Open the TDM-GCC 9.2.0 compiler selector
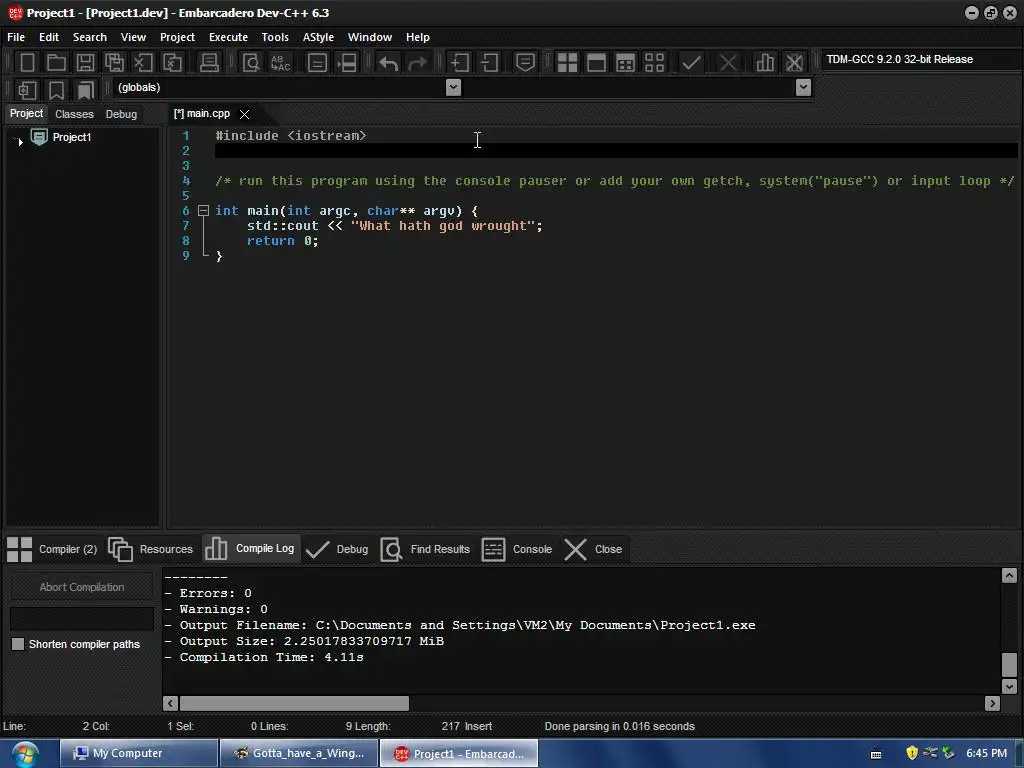This screenshot has height=768, width=1024. pyautogui.click(x=921, y=59)
